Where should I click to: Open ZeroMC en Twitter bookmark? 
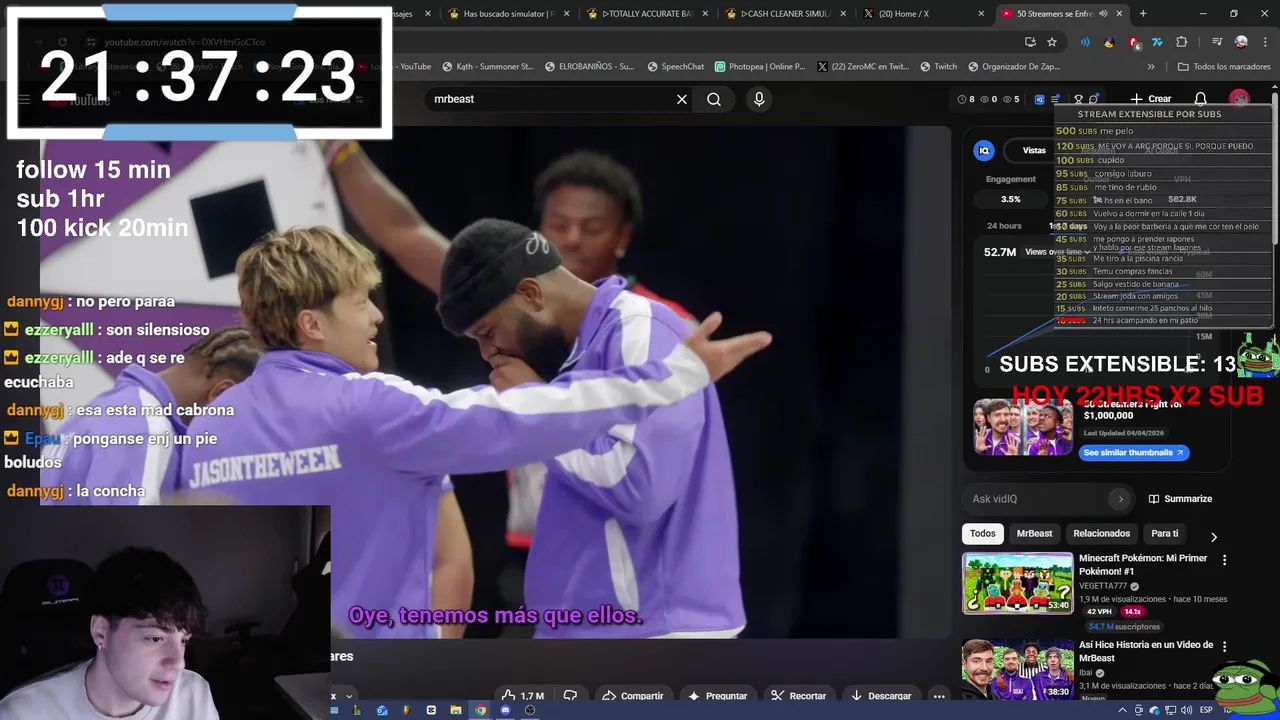tap(863, 67)
